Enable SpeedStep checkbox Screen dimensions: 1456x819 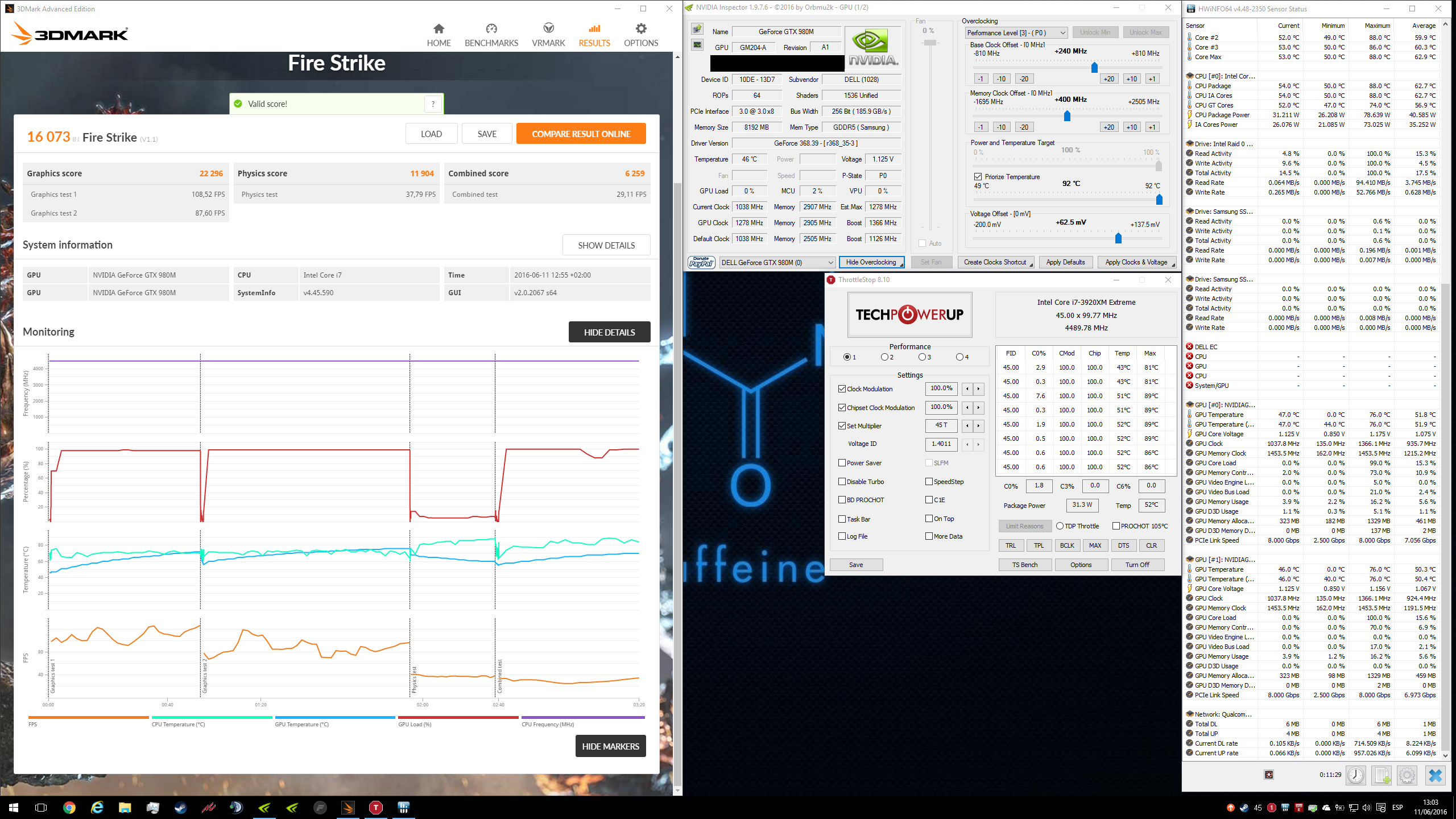[x=929, y=482]
